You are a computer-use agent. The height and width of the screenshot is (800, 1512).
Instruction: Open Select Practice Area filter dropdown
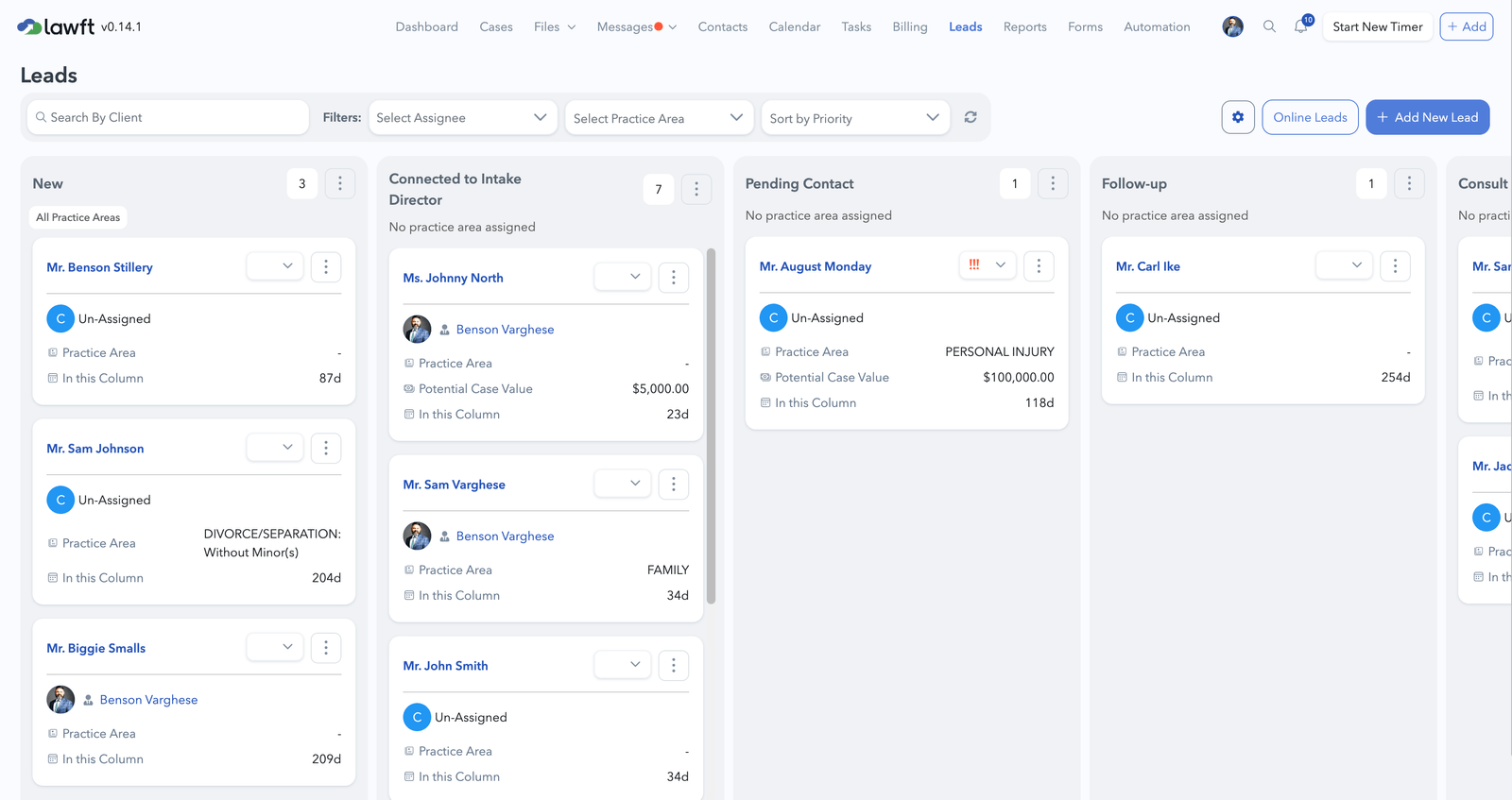[x=659, y=118]
